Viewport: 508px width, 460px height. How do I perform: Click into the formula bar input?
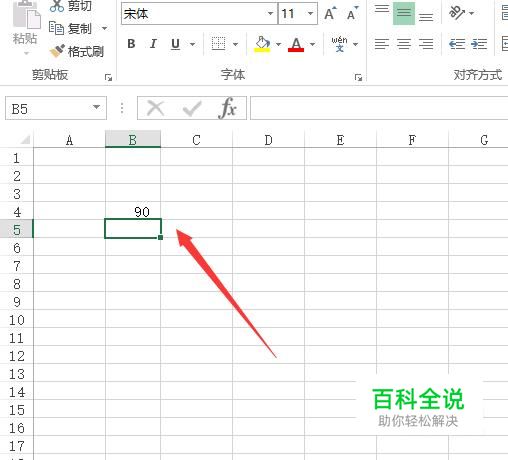pos(379,108)
